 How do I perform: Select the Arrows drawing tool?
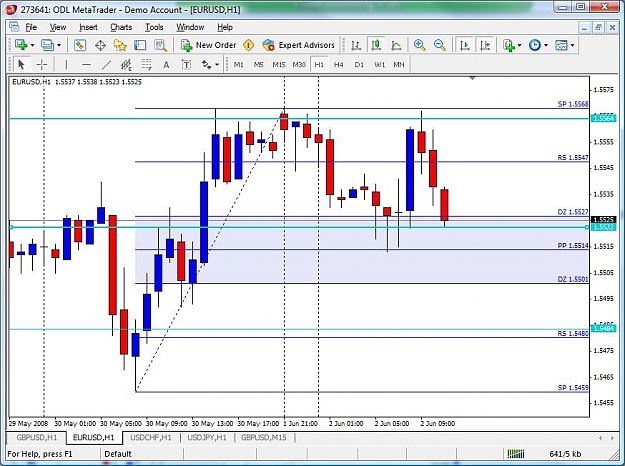point(206,65)
